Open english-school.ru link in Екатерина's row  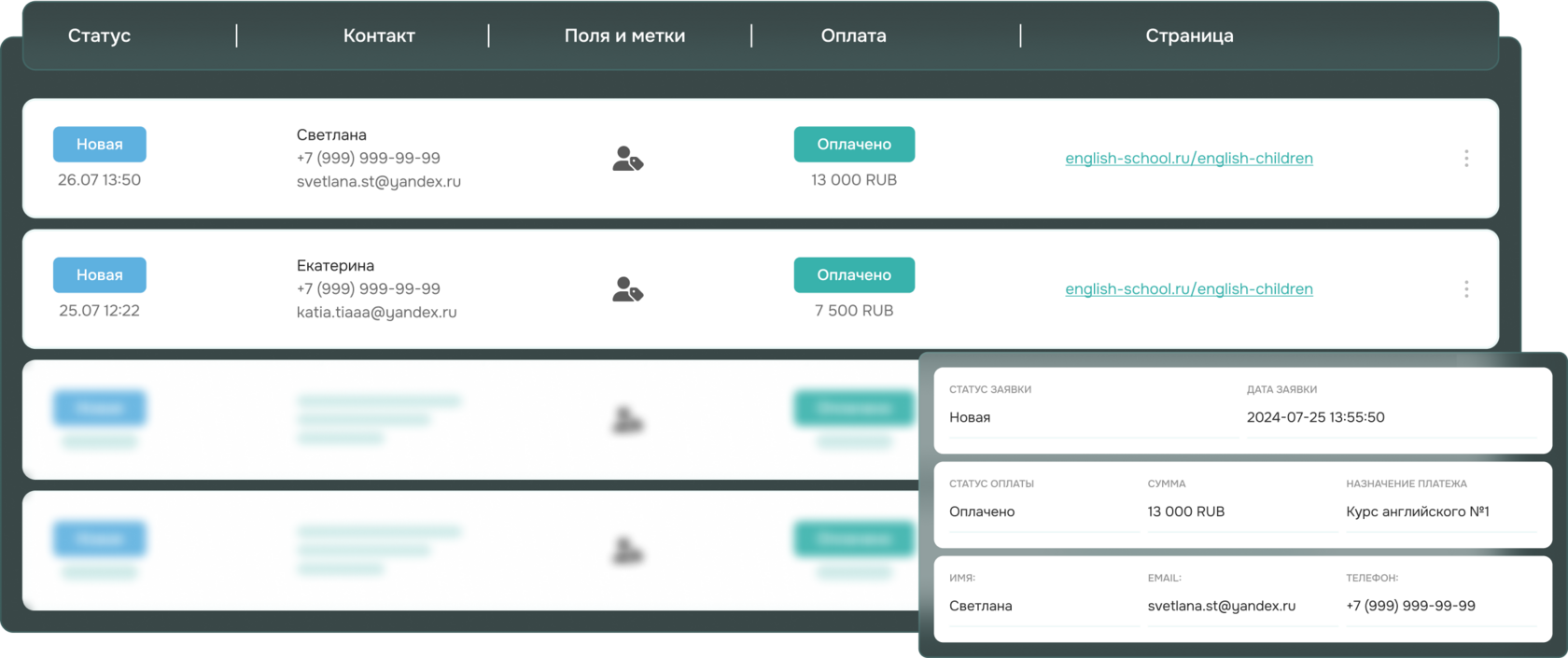(x=1189, y=289)
